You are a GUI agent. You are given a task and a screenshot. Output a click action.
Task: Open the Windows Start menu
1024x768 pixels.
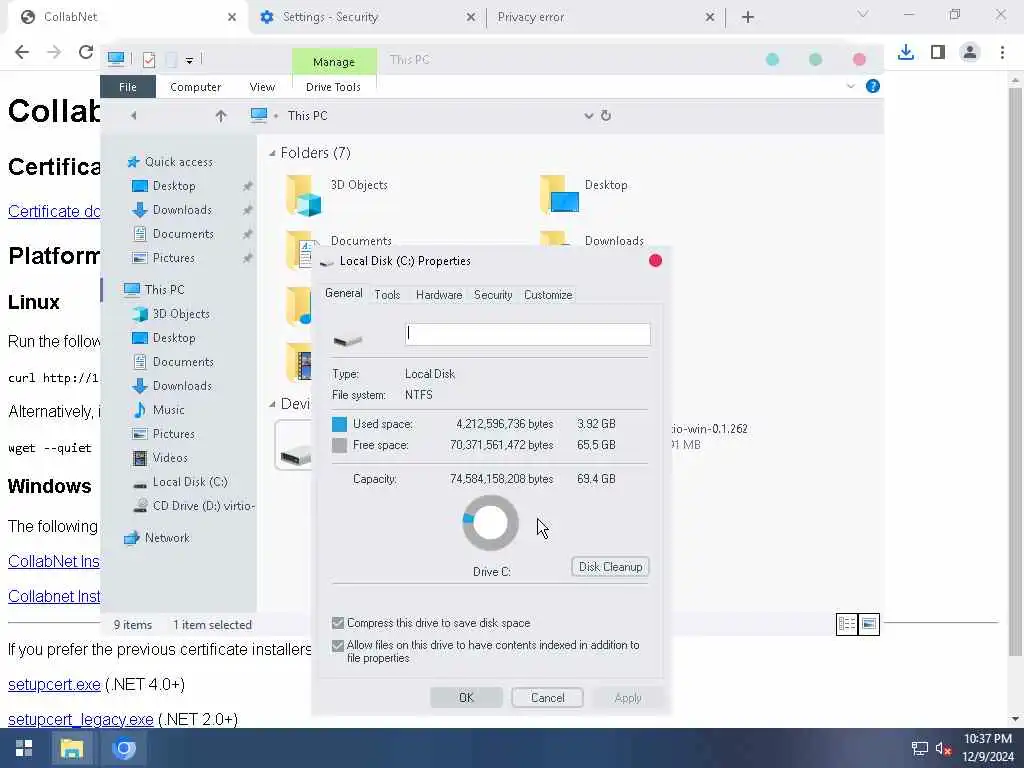point(24,748)
